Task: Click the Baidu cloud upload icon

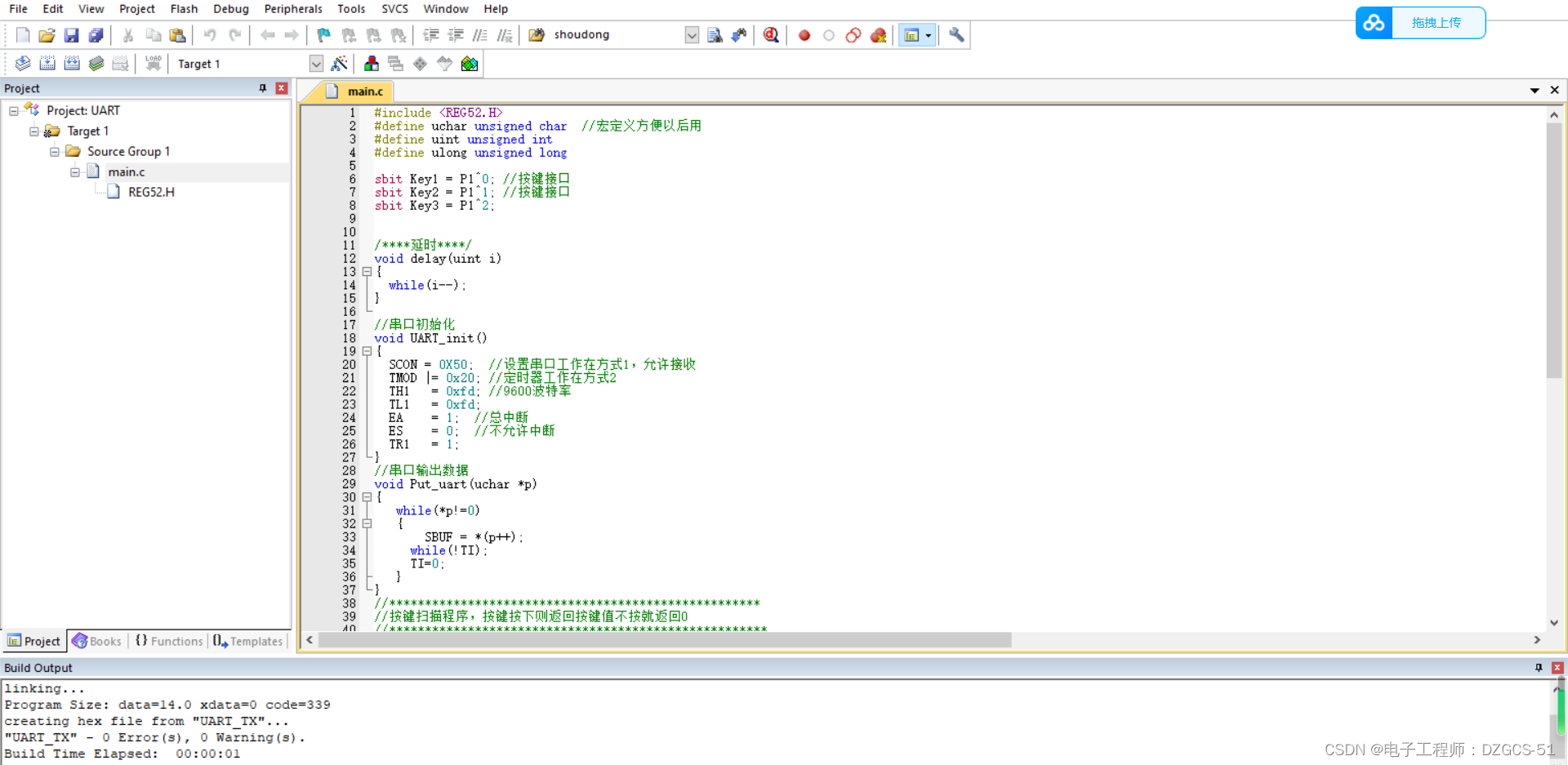Action: tap(1374, 23)
